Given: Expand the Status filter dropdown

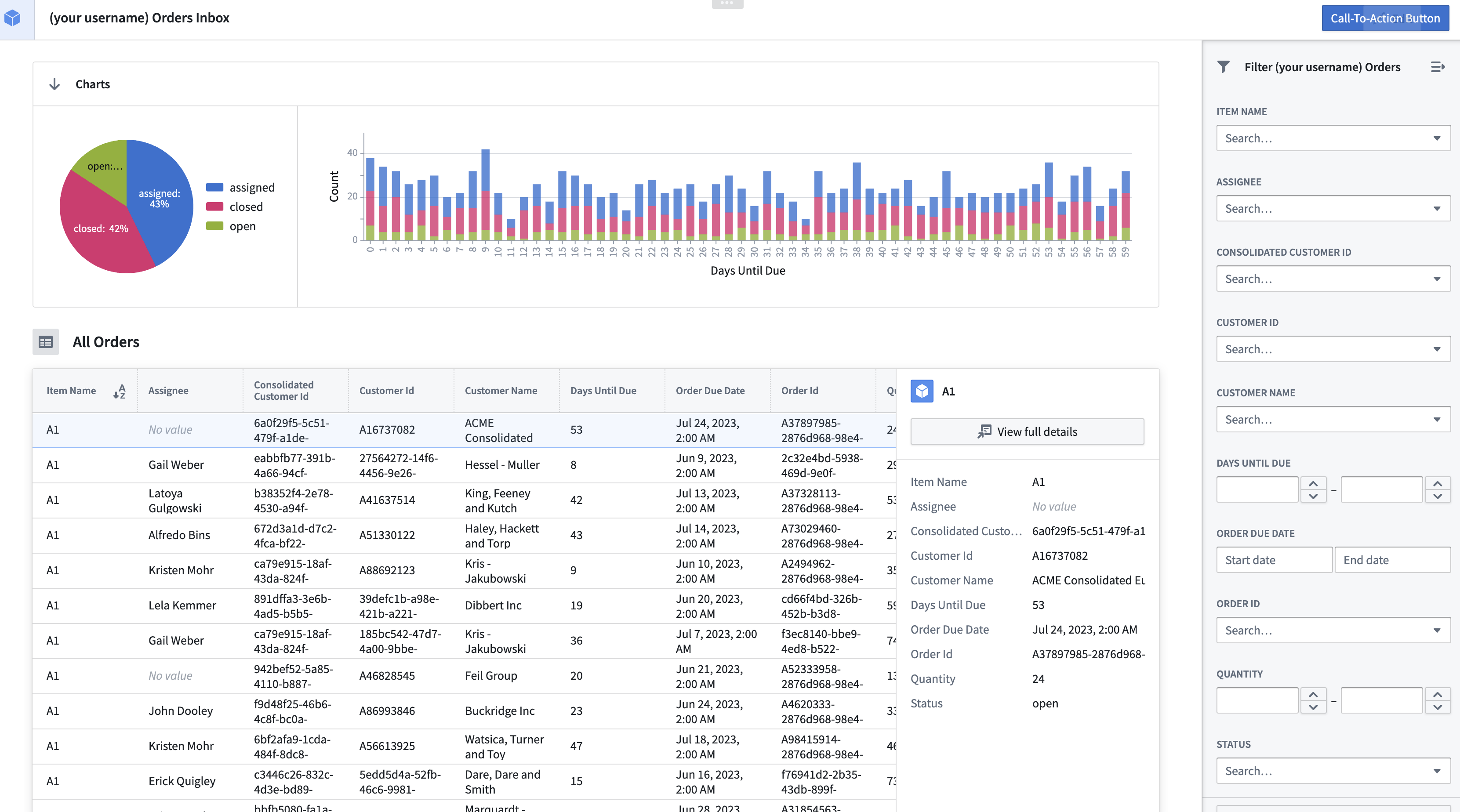Looking at the screenshot, I should pos(1333,771).
